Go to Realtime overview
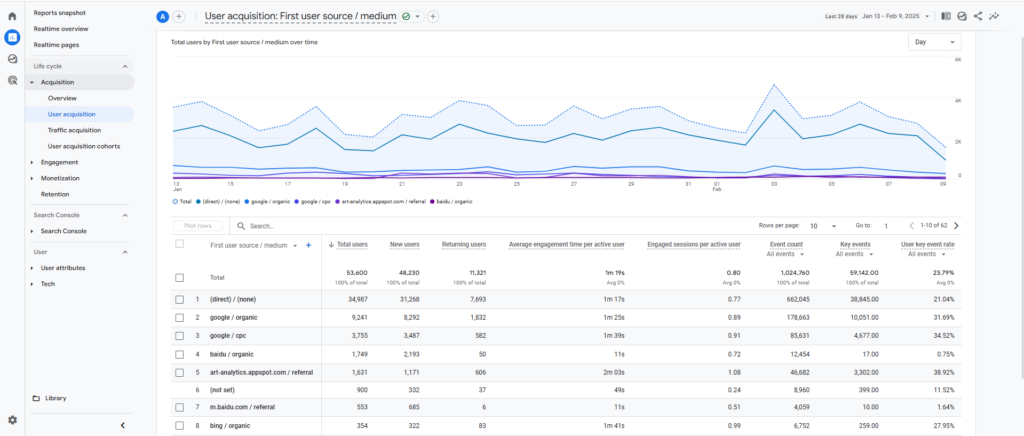 60,29
